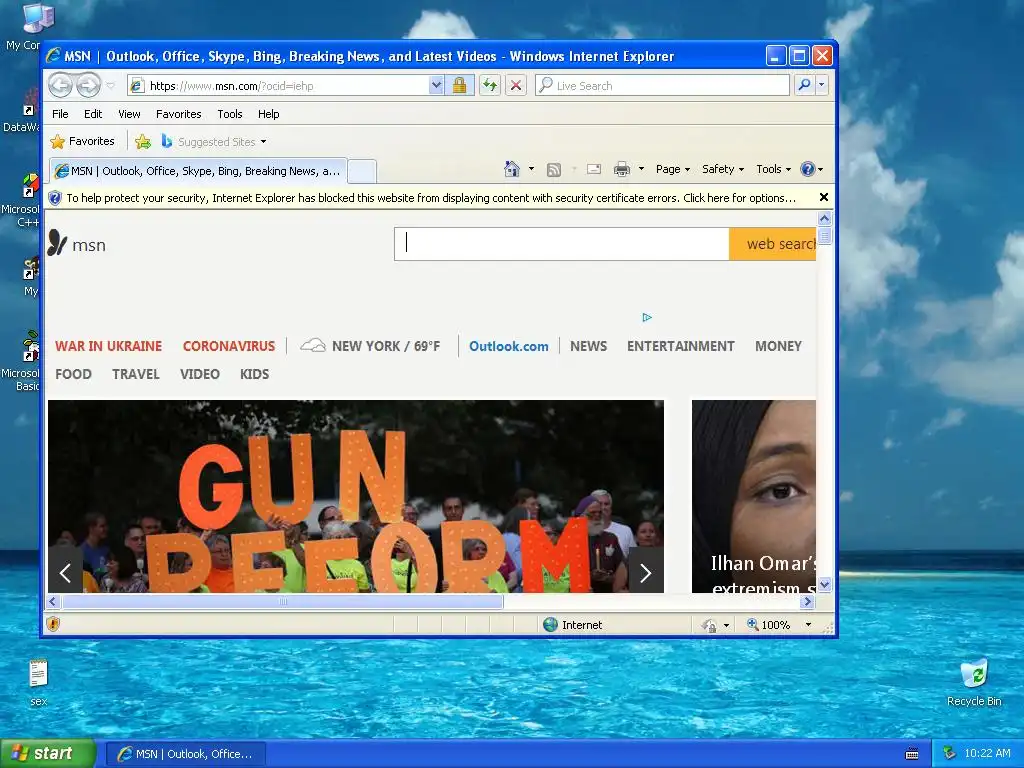This screenshot has width=1024, height=768.
Task: Open the Tools menu in menu bar
Action: click(x=230, y=114)
